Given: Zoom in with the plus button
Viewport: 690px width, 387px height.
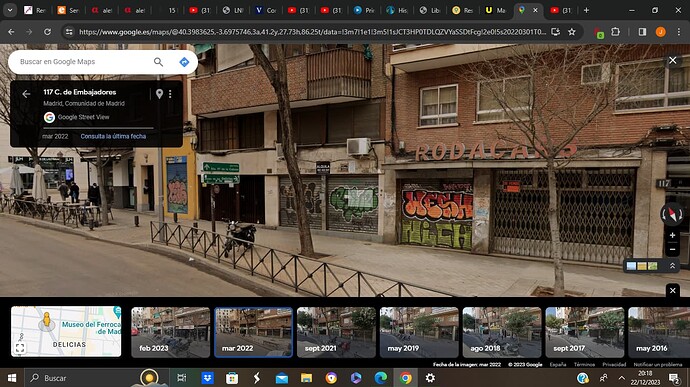Looking at the screenshot, I should click(672, 235).
